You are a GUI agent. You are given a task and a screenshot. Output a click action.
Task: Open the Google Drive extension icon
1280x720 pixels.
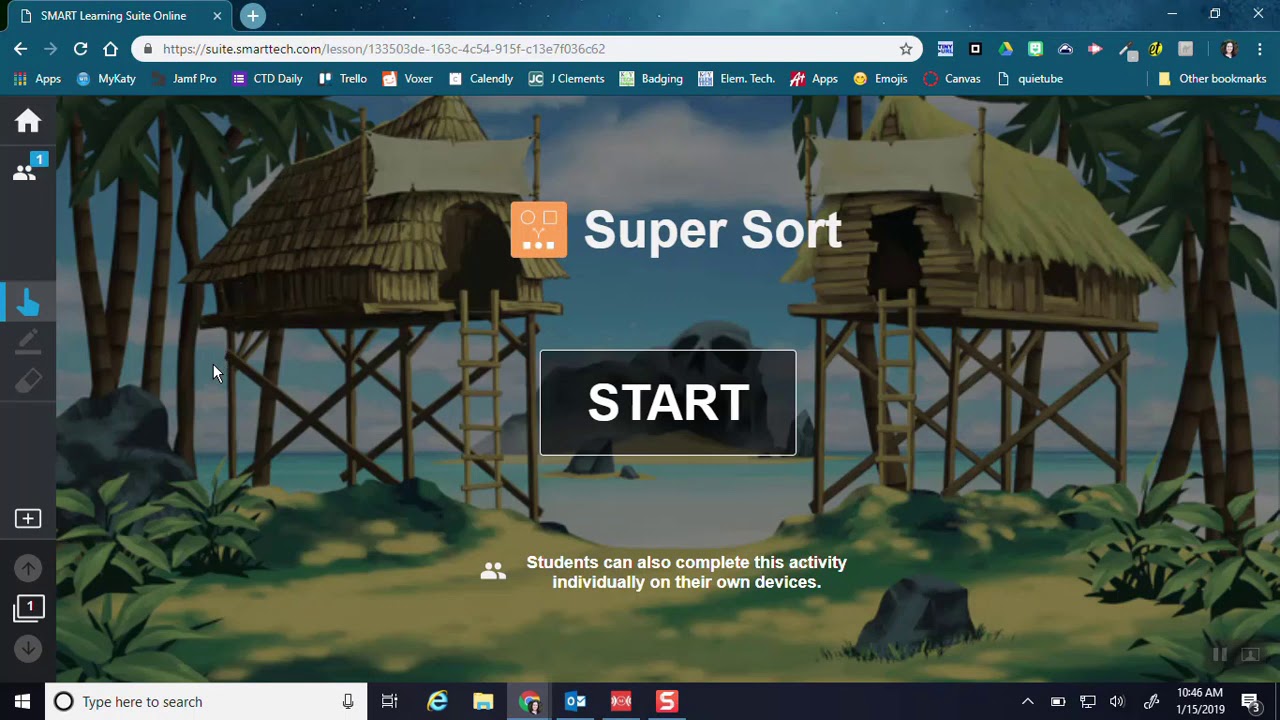[1005, 48]
